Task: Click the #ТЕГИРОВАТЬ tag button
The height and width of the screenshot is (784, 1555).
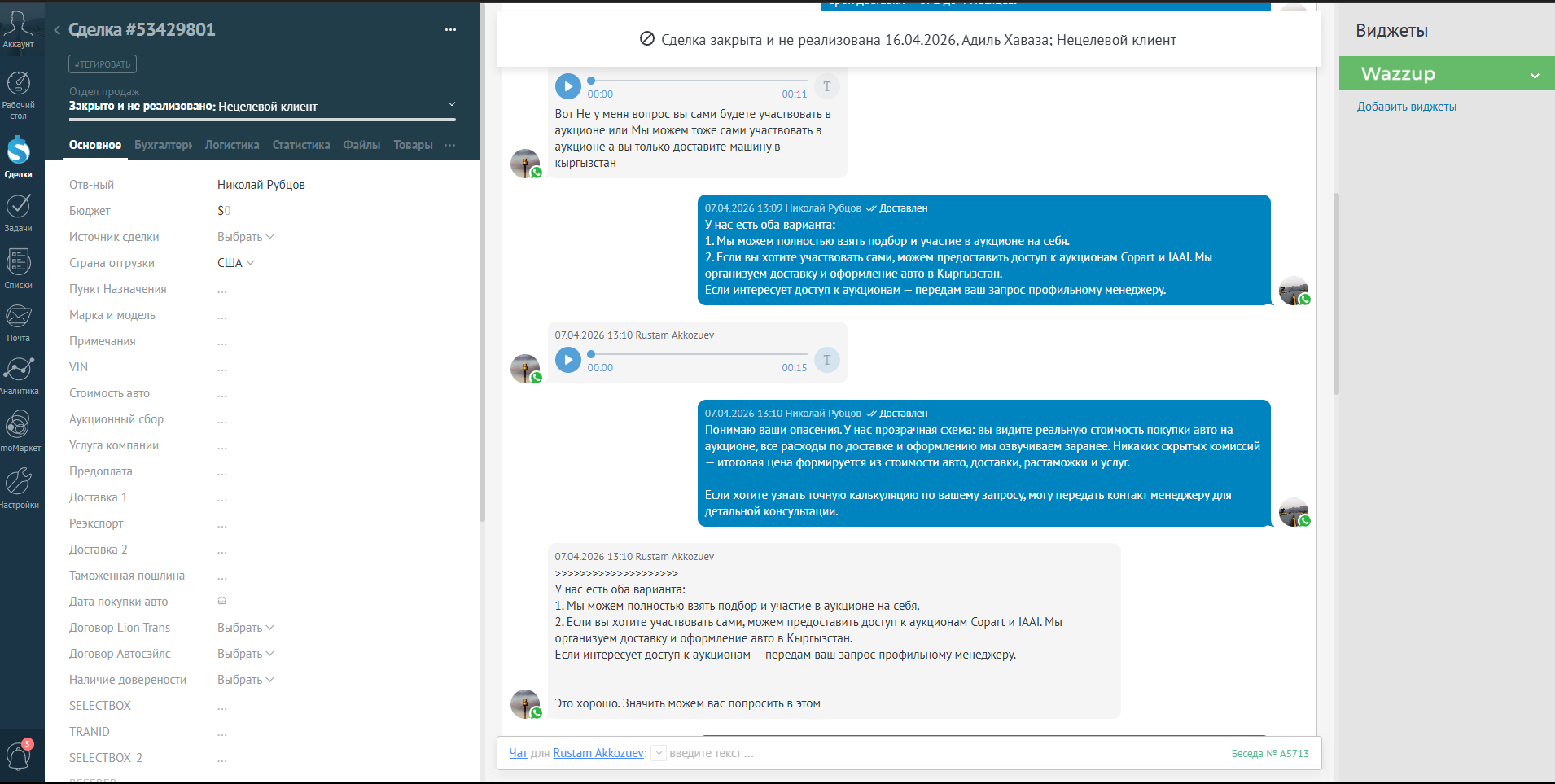Action: (x=103, y=64)
